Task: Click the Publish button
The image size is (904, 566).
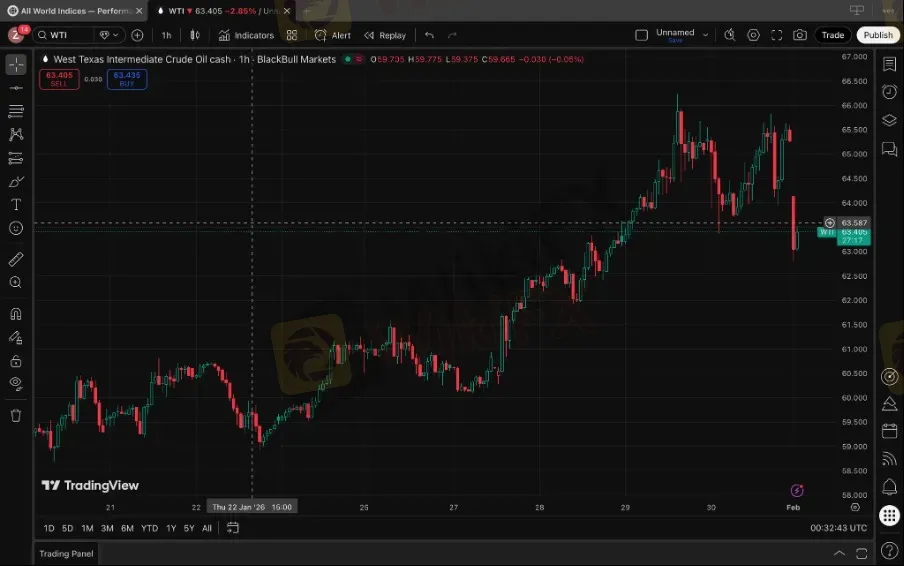Action: (x=878, y=35)
